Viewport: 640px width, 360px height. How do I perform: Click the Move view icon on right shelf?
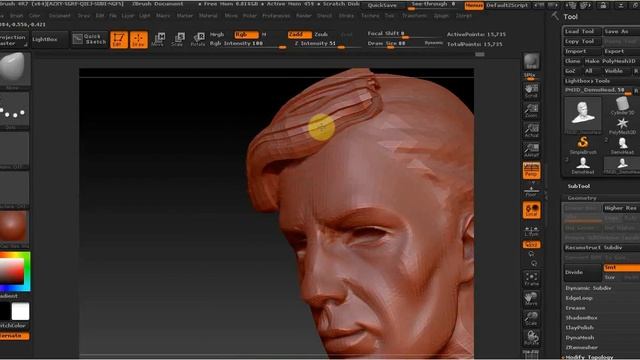531,298
